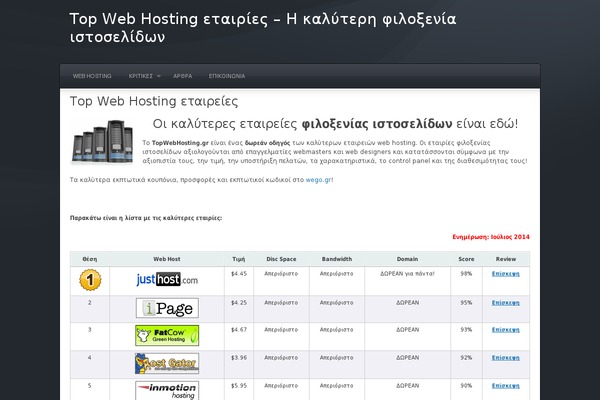Open Επίσκεψη link in inmotion row
The height and width of the screenshot is (400, 600).
click(x=505, y=385)
